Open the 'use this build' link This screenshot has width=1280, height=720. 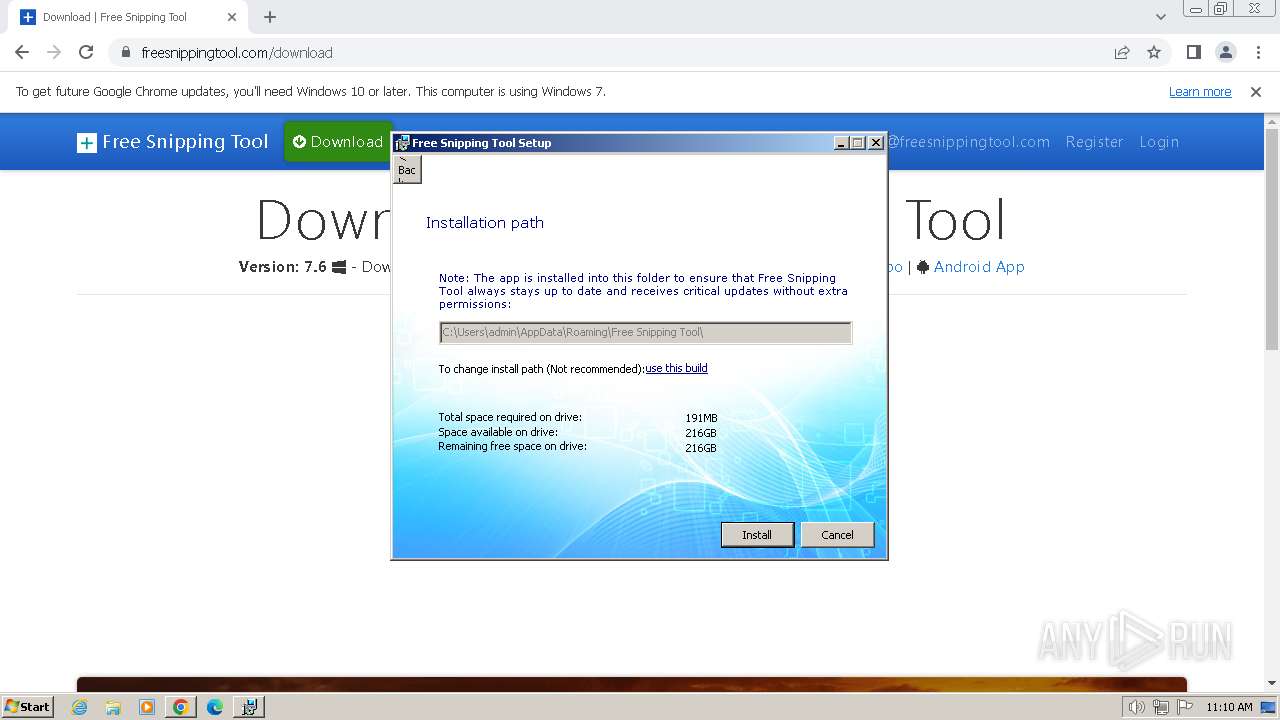pos(676,369)
